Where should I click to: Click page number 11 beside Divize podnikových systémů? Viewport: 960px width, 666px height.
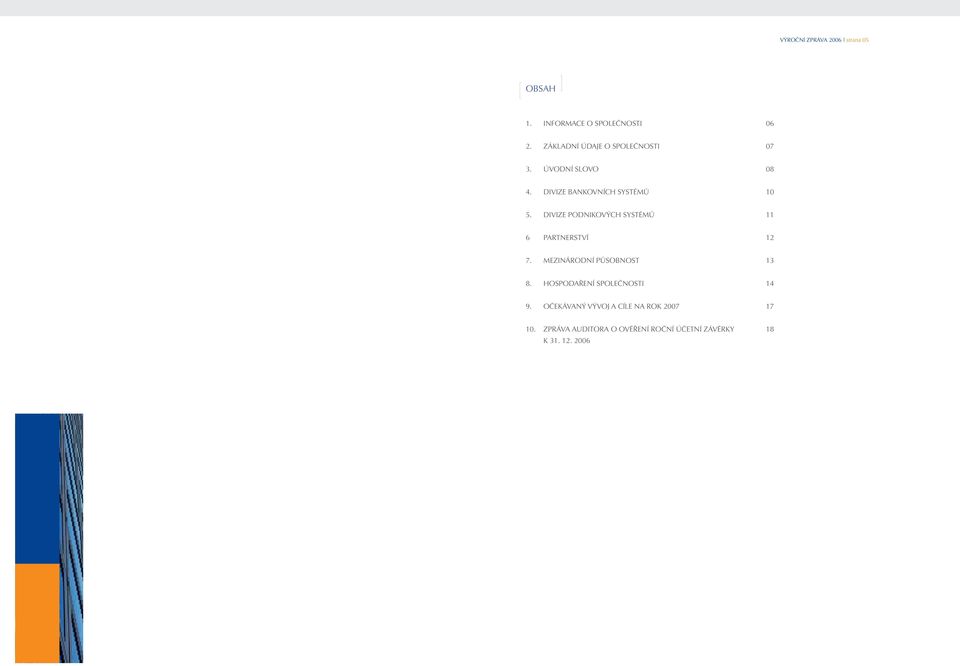(x=770, y=215)
